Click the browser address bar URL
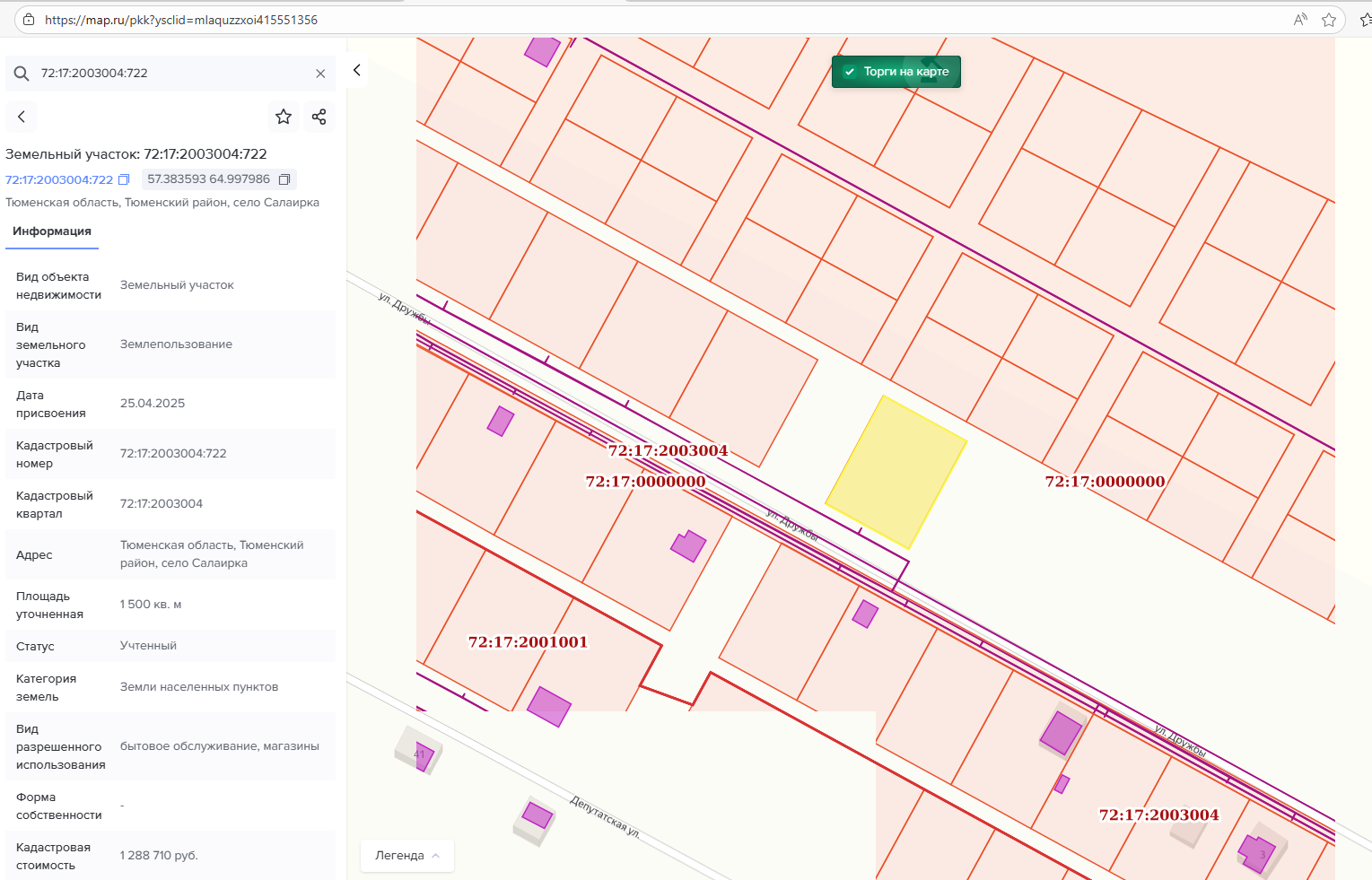Image resolution: width=1372 pixels, height=880 pixels. [x=181, y=20]
